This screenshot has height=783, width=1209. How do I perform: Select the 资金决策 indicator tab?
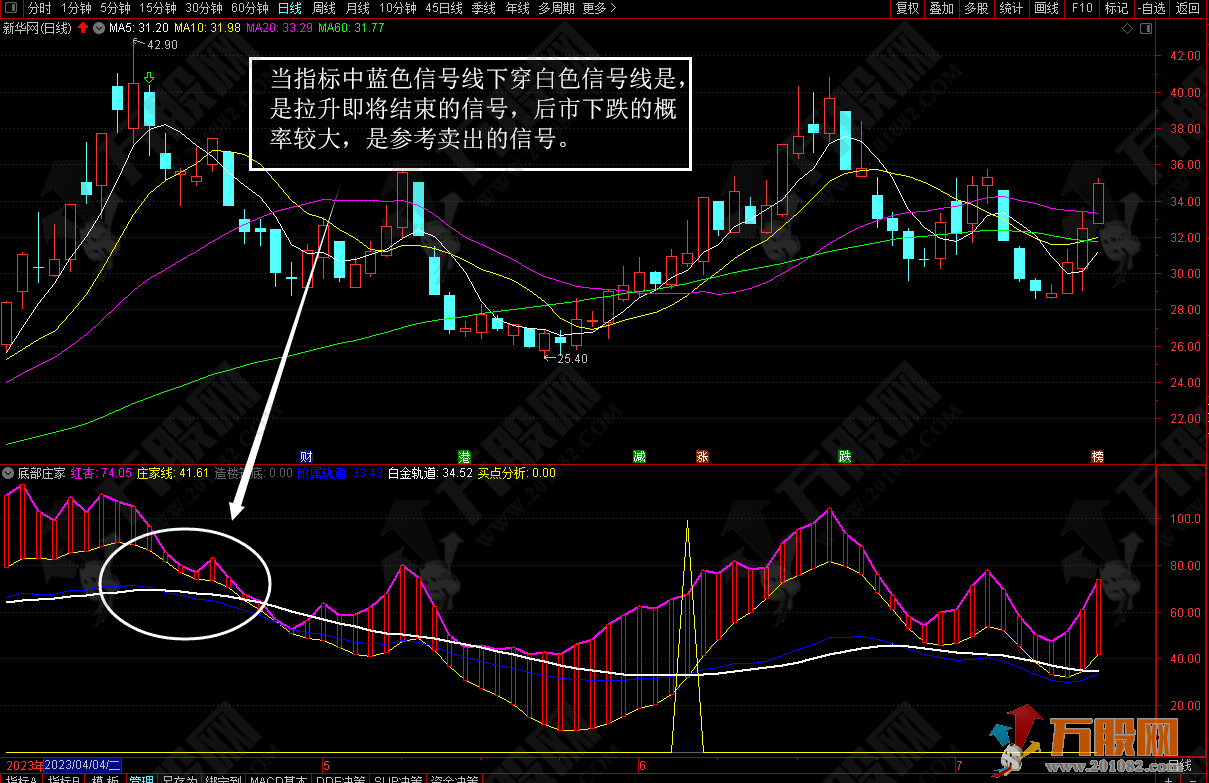coord(455,778)
